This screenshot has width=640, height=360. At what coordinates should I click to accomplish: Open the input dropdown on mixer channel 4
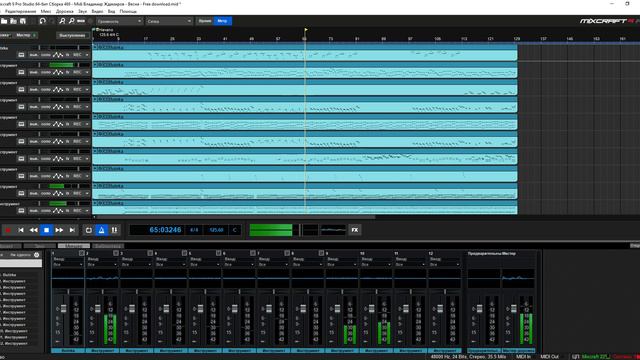171,264
